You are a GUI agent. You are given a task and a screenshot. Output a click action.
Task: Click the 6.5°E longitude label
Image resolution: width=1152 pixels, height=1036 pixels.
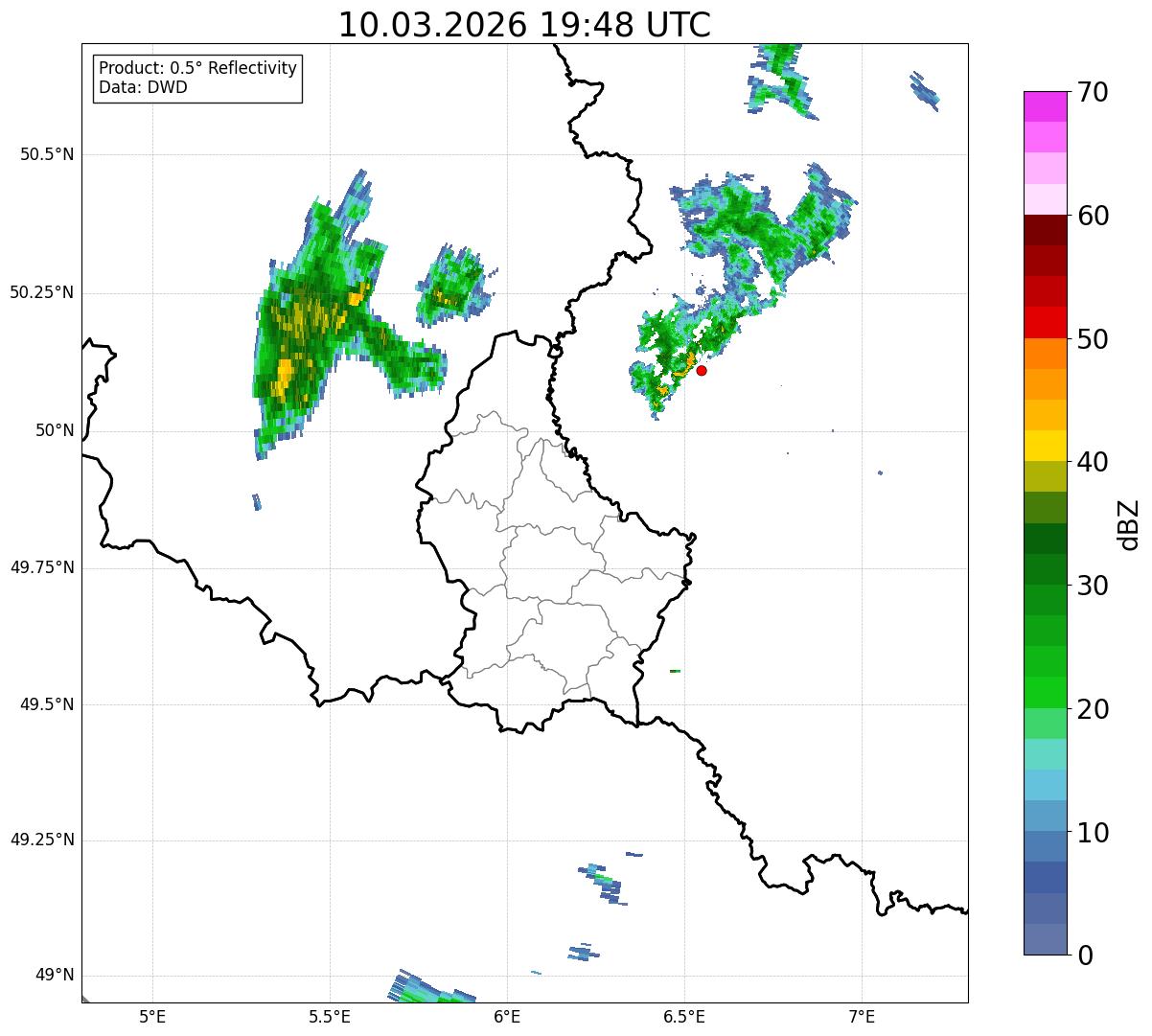click(x=684, y=1016)
